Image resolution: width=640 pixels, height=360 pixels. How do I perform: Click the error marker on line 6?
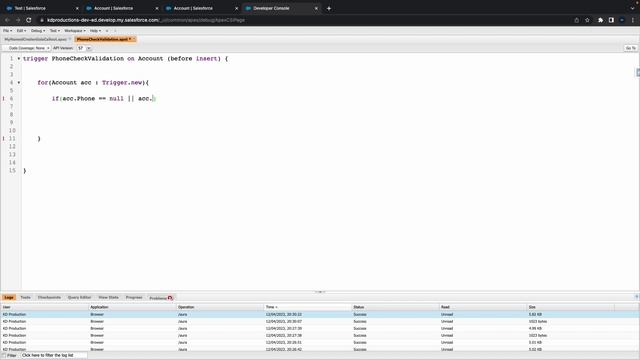[4, 99]
